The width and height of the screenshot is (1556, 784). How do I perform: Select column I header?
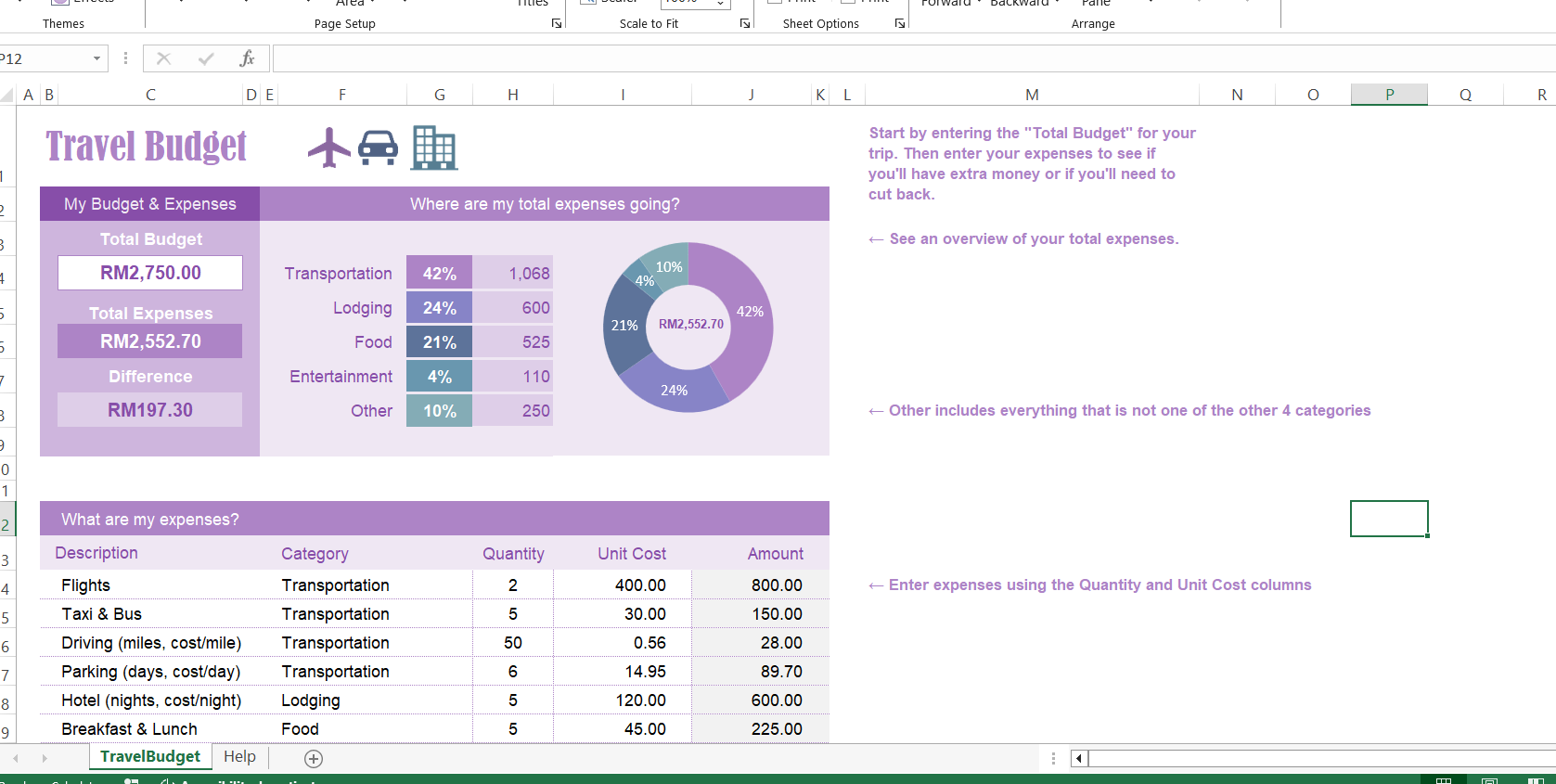coord(623,95)
